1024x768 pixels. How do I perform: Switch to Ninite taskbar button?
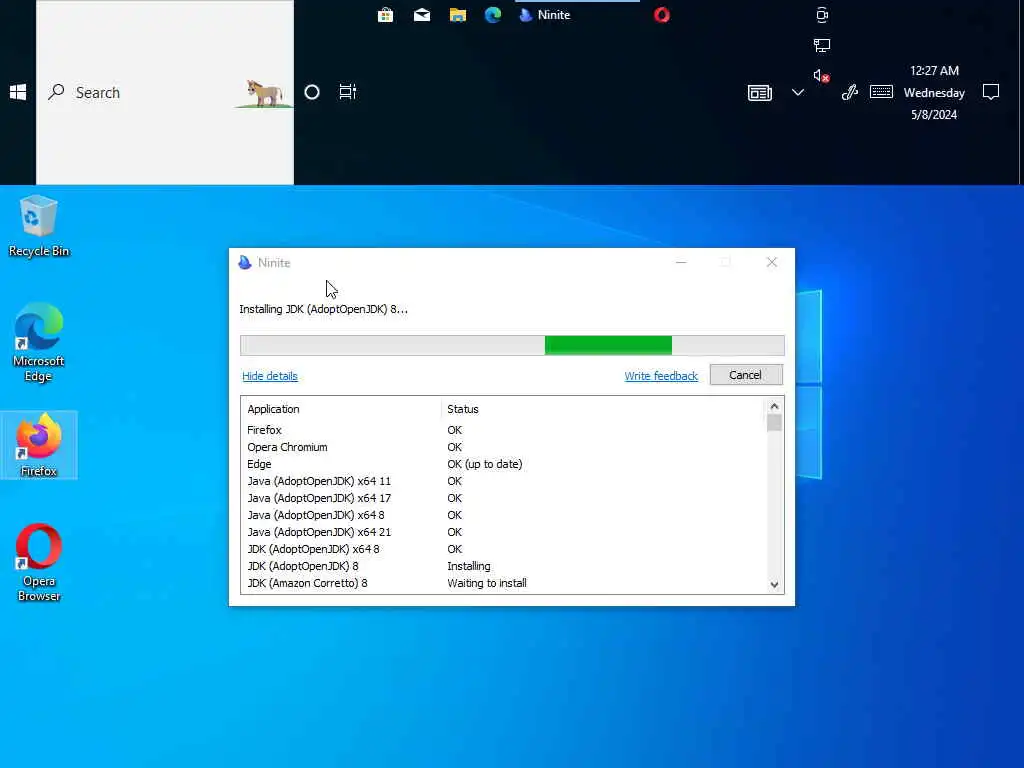pos(577,14)
